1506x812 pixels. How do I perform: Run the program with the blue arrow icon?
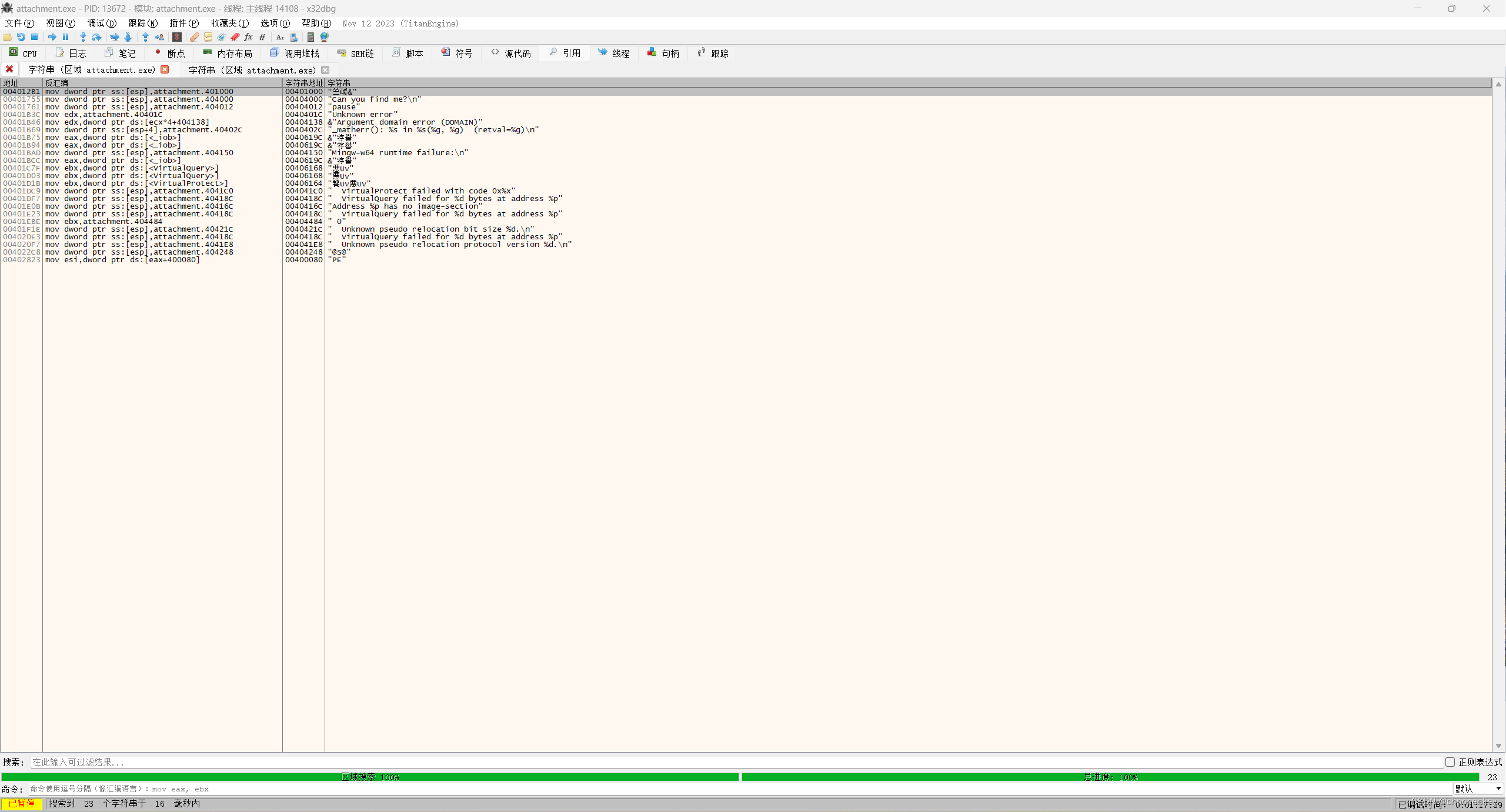point(52,36)
